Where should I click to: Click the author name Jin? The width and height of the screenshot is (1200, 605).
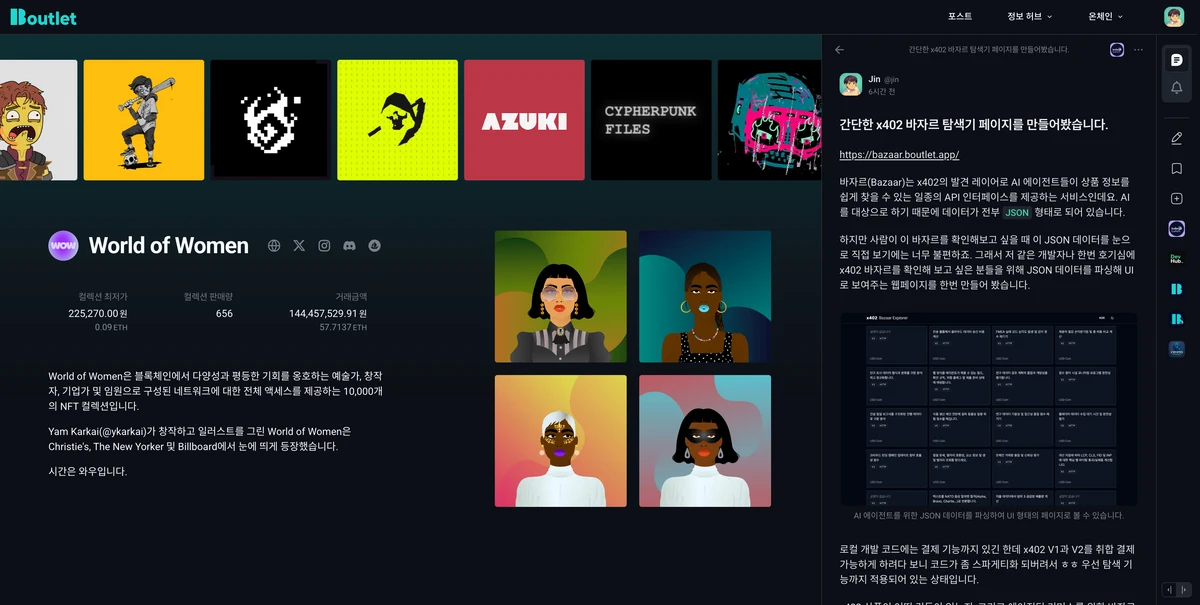pos(874,79)
